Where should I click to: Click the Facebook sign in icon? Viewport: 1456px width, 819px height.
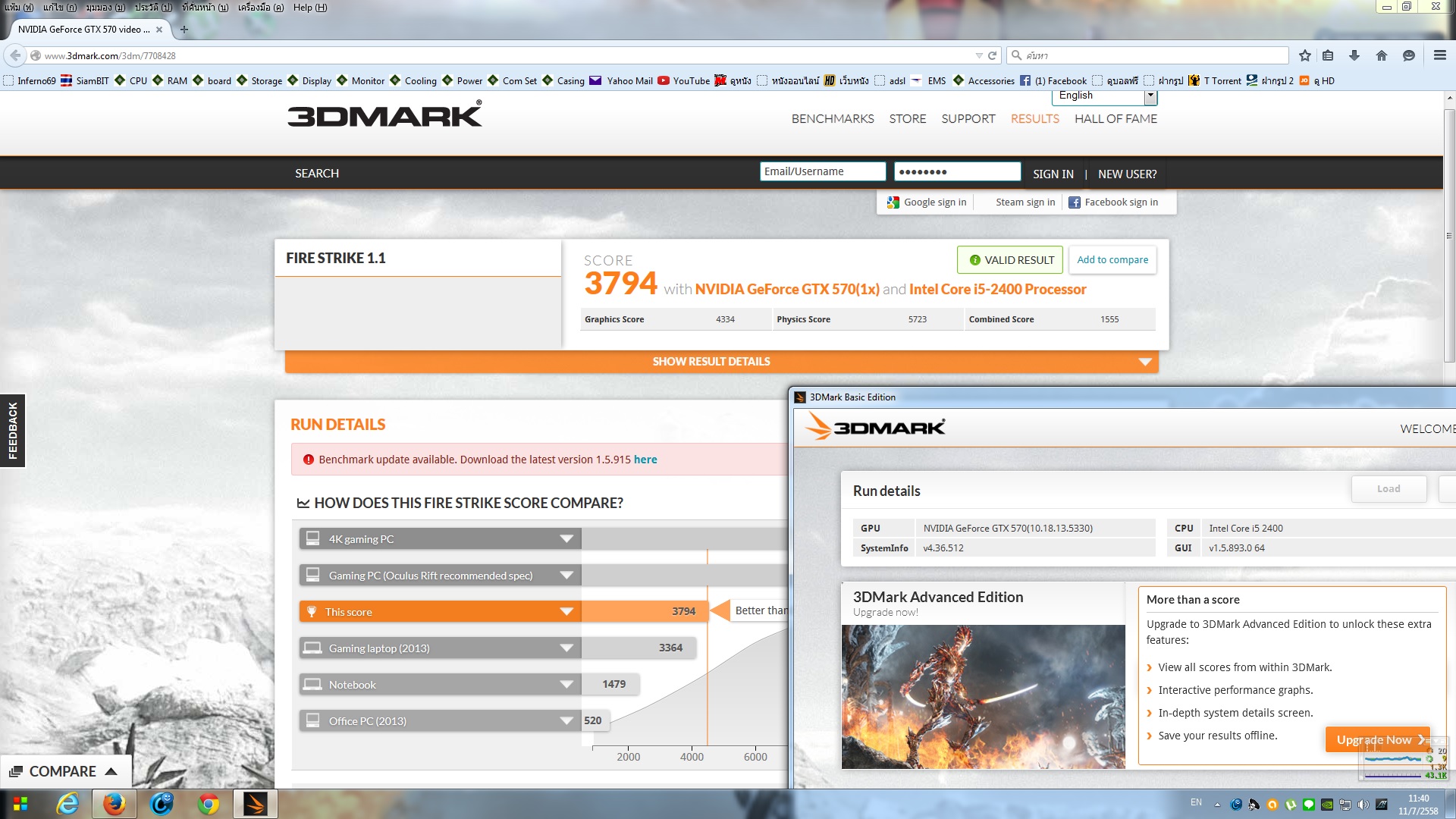[x=1075, y=202]
